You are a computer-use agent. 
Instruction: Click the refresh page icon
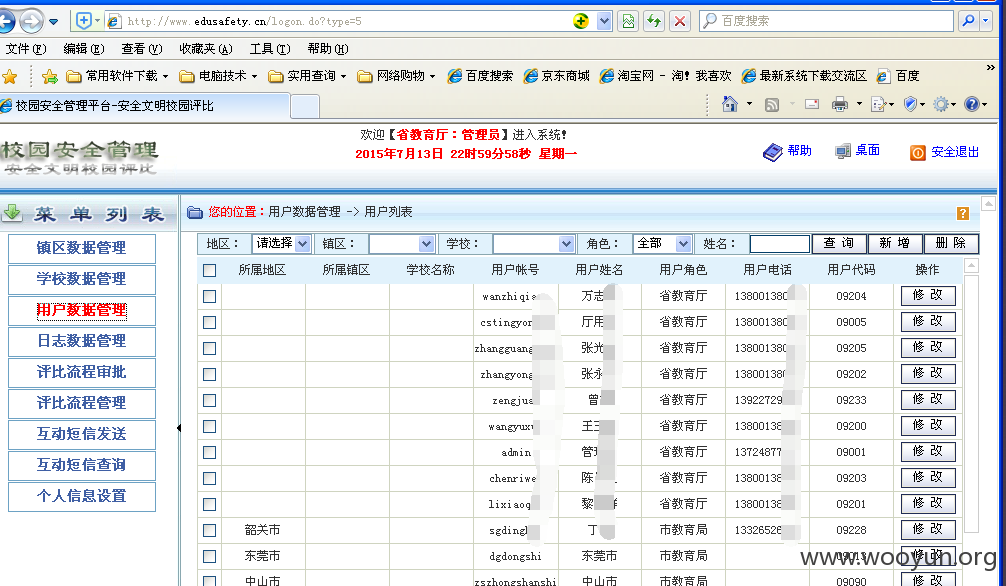(654, 21)
